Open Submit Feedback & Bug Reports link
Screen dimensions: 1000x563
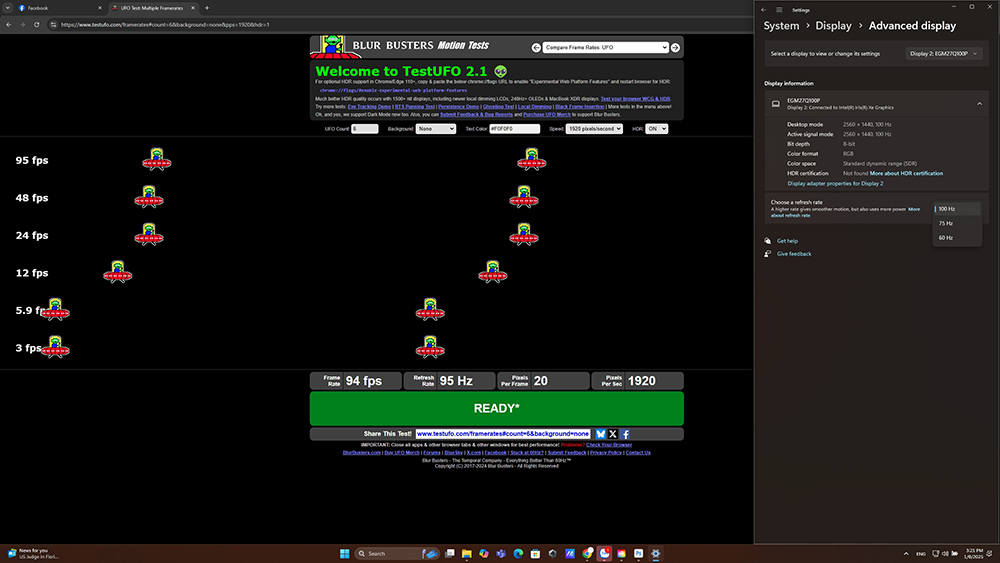[x=476, y=115]
